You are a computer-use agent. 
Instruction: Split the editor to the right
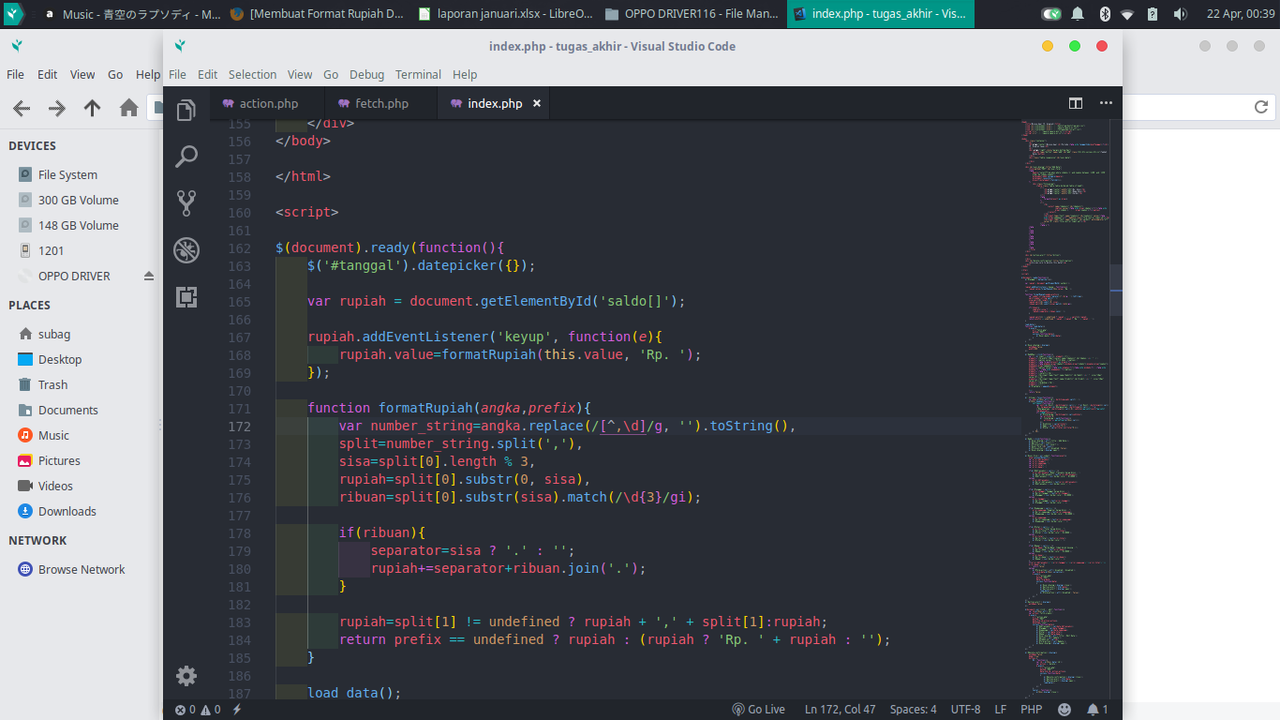click(x=1076, y=103)
